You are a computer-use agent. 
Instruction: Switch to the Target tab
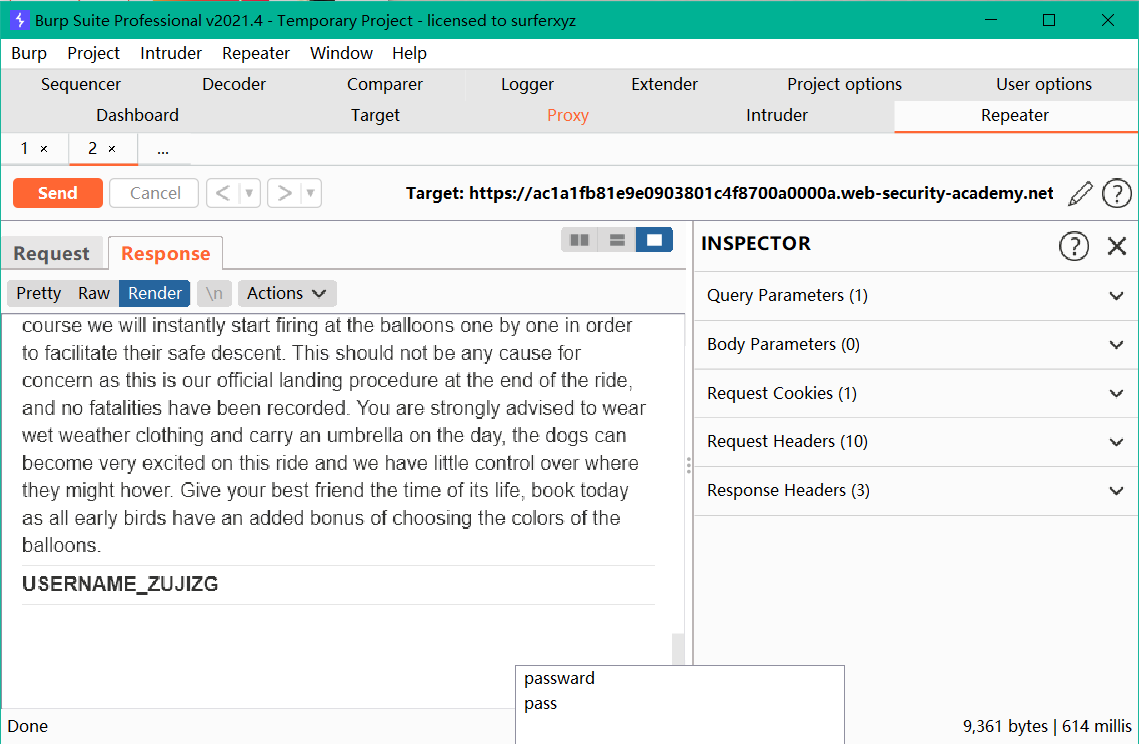pos(376,116)
